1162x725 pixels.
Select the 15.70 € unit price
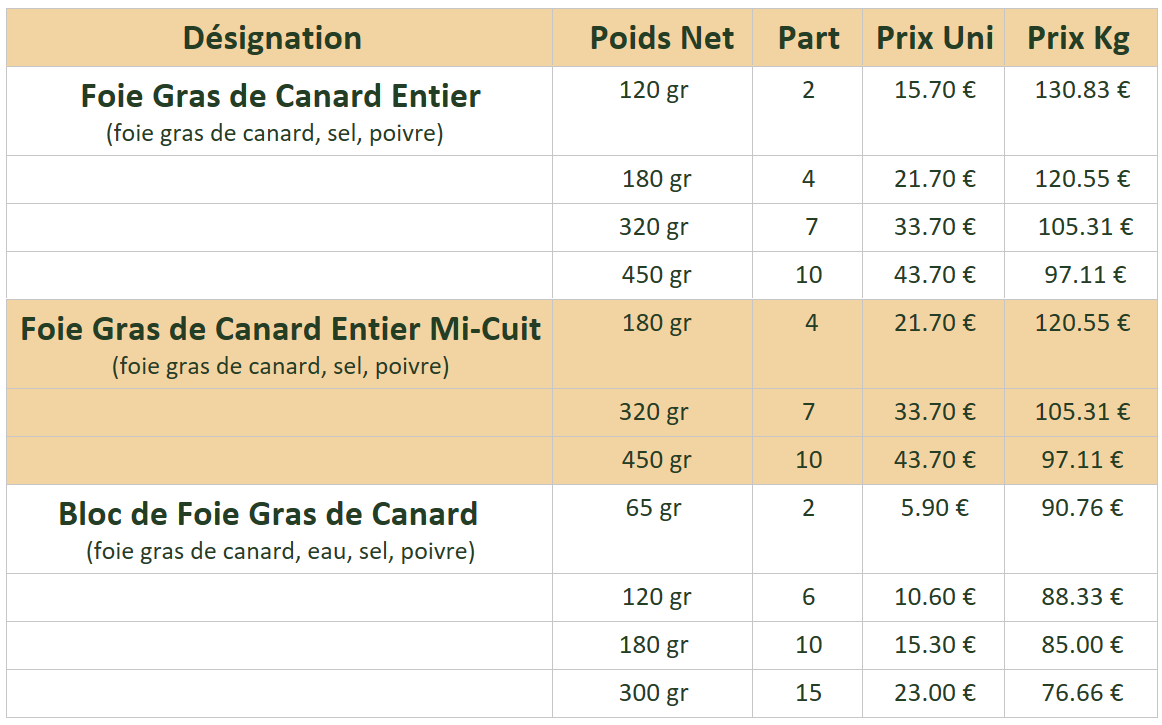point(934,90)
